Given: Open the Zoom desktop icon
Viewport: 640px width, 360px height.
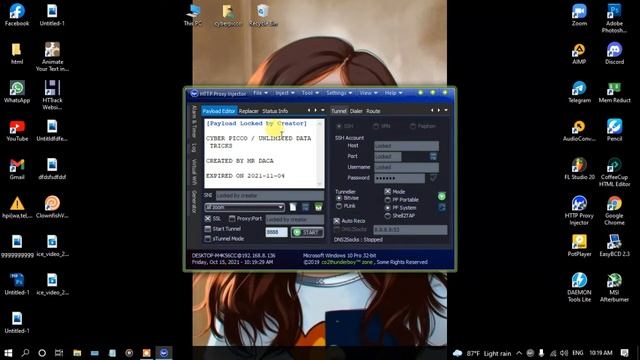Looking at the screenshot, I should pyautogui.click(x=579, y=15).
